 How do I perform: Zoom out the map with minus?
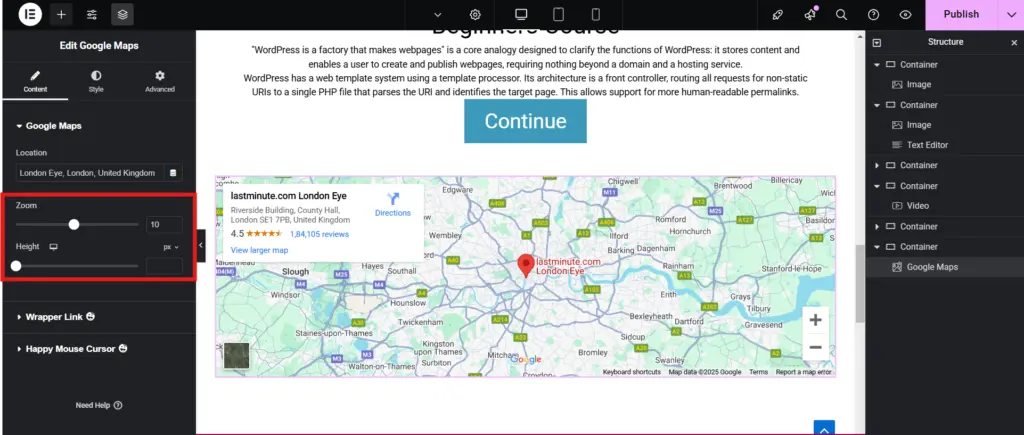point(815,347)
